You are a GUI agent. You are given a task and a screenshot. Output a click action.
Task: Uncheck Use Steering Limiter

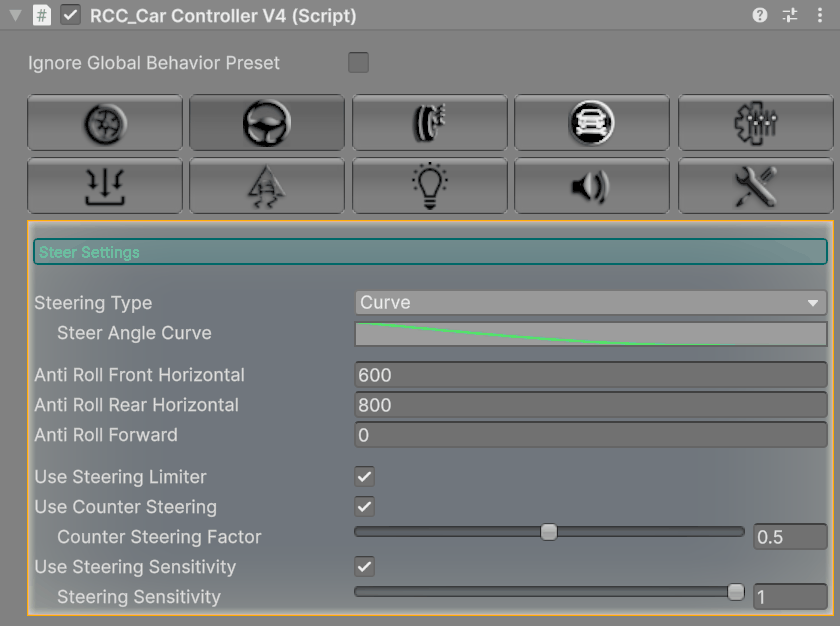coord(364,477)
